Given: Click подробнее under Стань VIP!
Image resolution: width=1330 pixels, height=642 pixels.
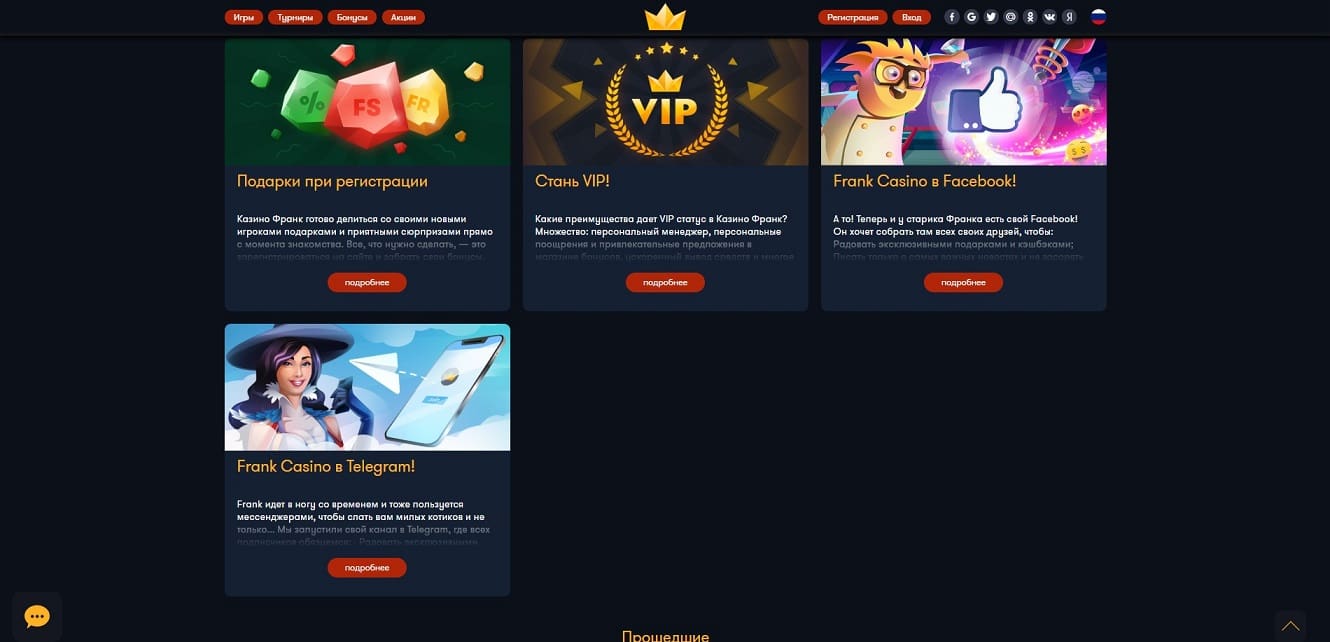Looking at the screenshot, I should [665, 283].
